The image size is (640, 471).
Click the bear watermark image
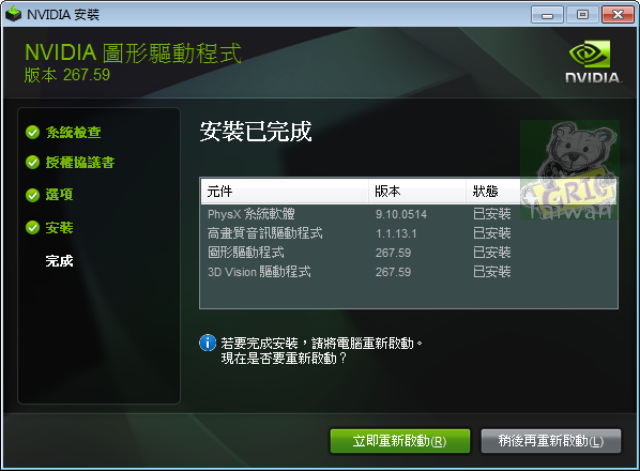[x=570, y=170]
